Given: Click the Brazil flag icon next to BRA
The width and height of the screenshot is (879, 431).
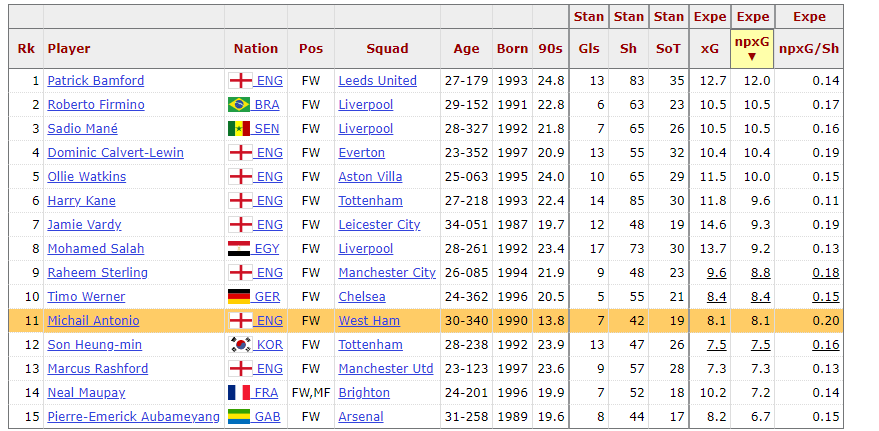Looking at the screenshot, I should [239, 105].
